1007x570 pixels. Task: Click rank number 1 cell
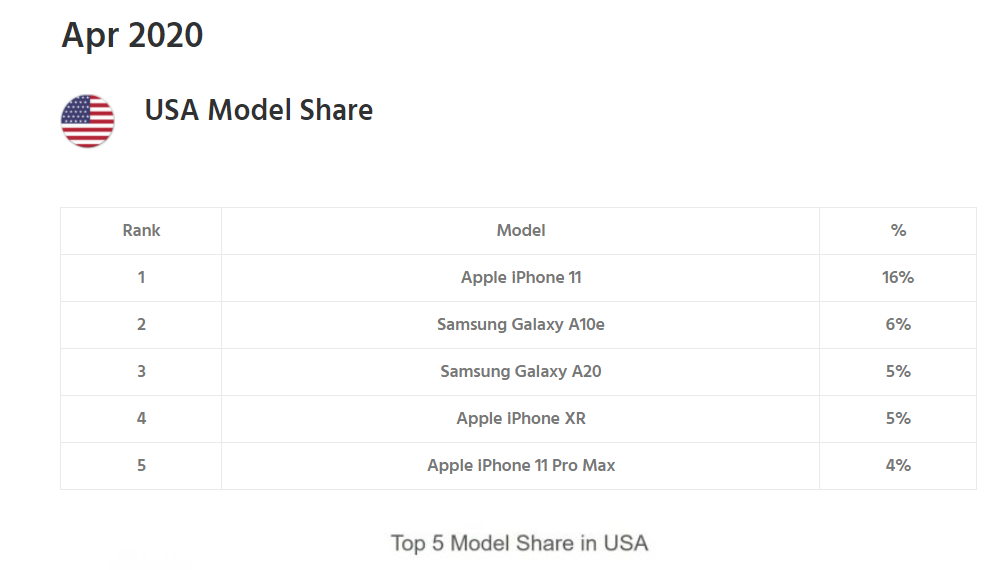(141, 277)
